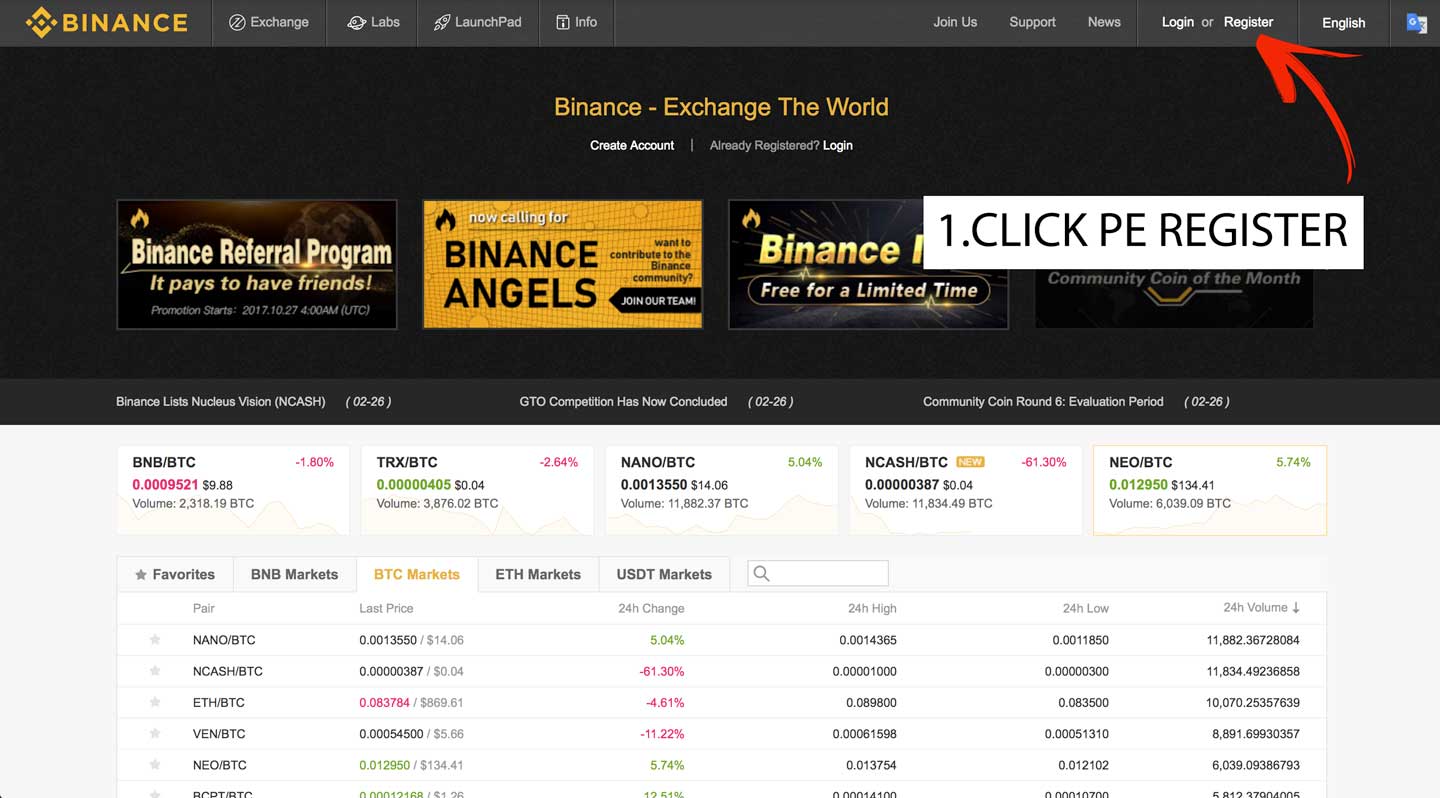This screenshot has width=1440, height=798.
Task: Open Support link
Action: 1032,22
